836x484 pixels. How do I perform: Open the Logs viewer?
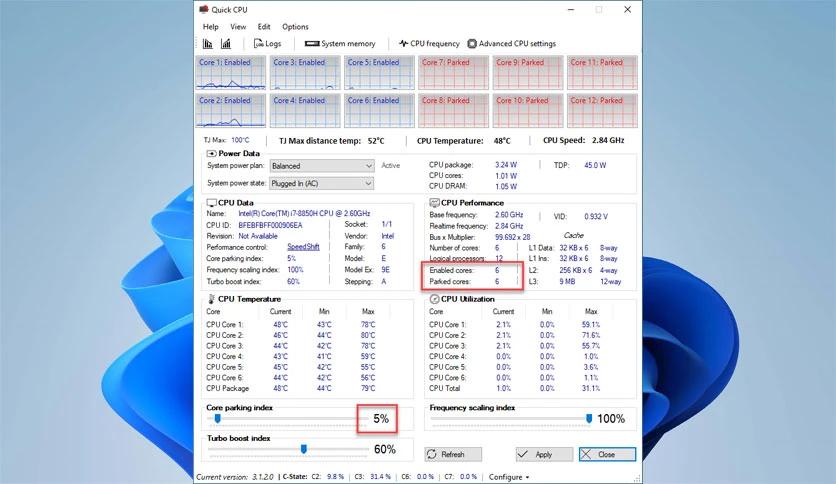pos(267,44)
